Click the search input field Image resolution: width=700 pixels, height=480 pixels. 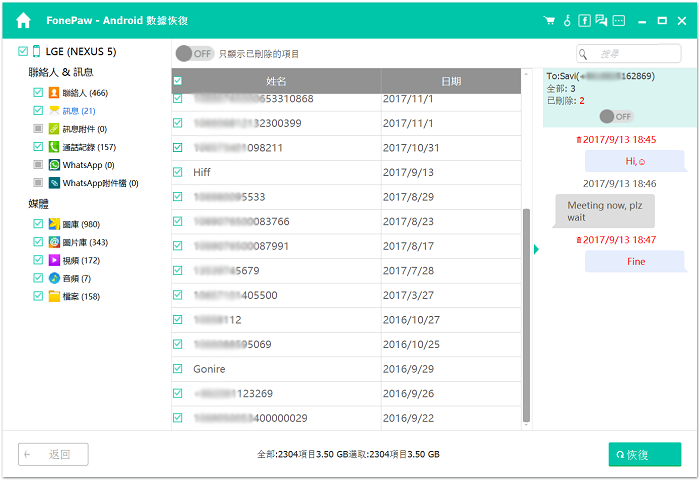[x=629, y=54]
